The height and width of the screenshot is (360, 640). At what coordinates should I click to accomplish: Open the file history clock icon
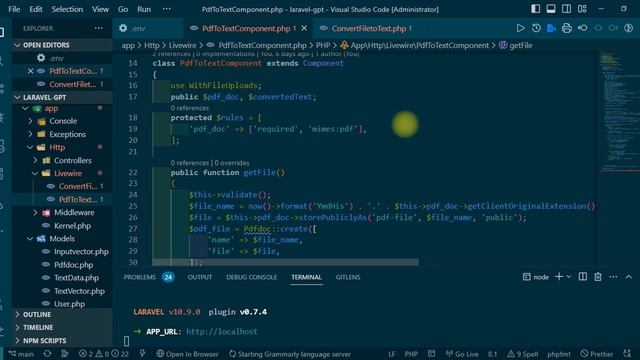536,28
